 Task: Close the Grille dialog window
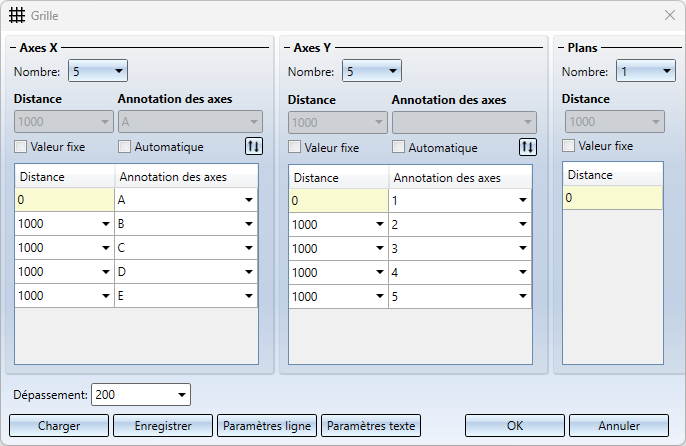669,15
